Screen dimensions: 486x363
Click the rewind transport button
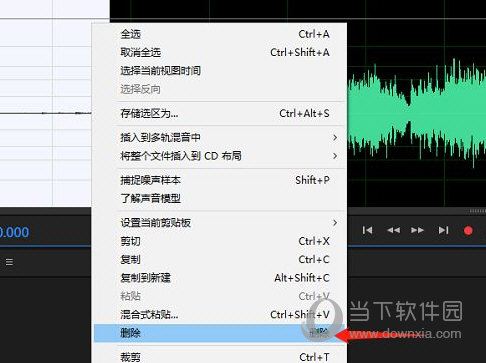pyautogui.click(x=393, y=230)
